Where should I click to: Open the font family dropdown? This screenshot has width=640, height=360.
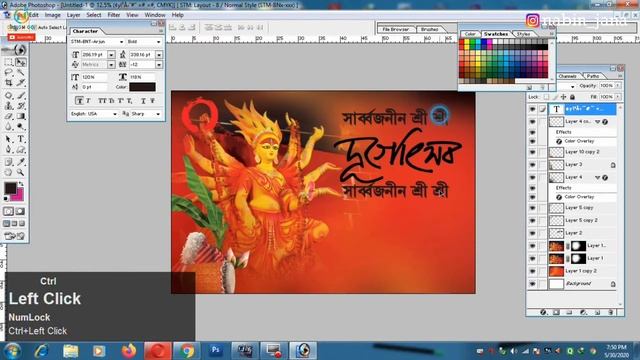coord(121,42)
